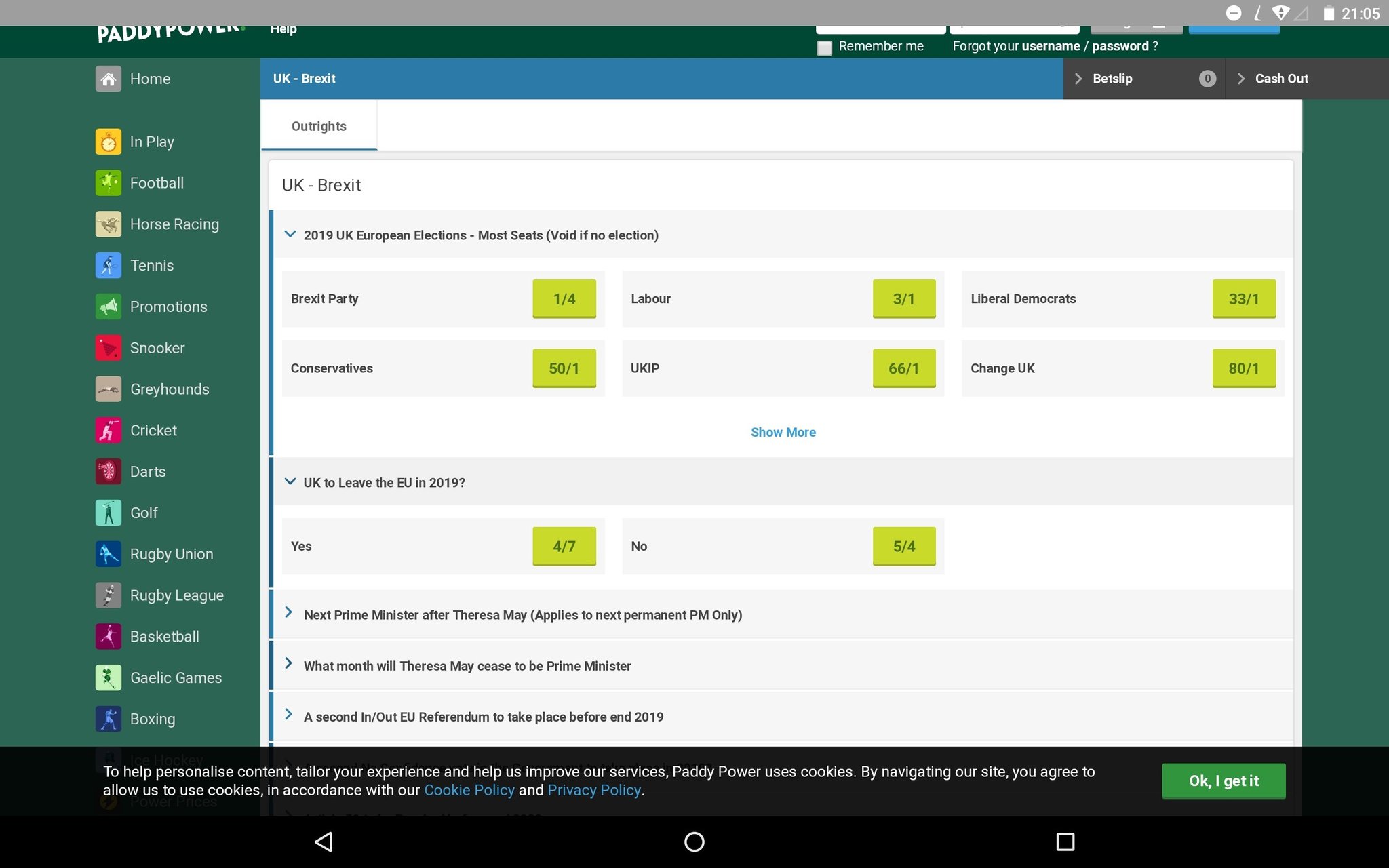Click Show More link
Image resolution: width=1389 pixels, height=868 pixels.
(783, 432)
